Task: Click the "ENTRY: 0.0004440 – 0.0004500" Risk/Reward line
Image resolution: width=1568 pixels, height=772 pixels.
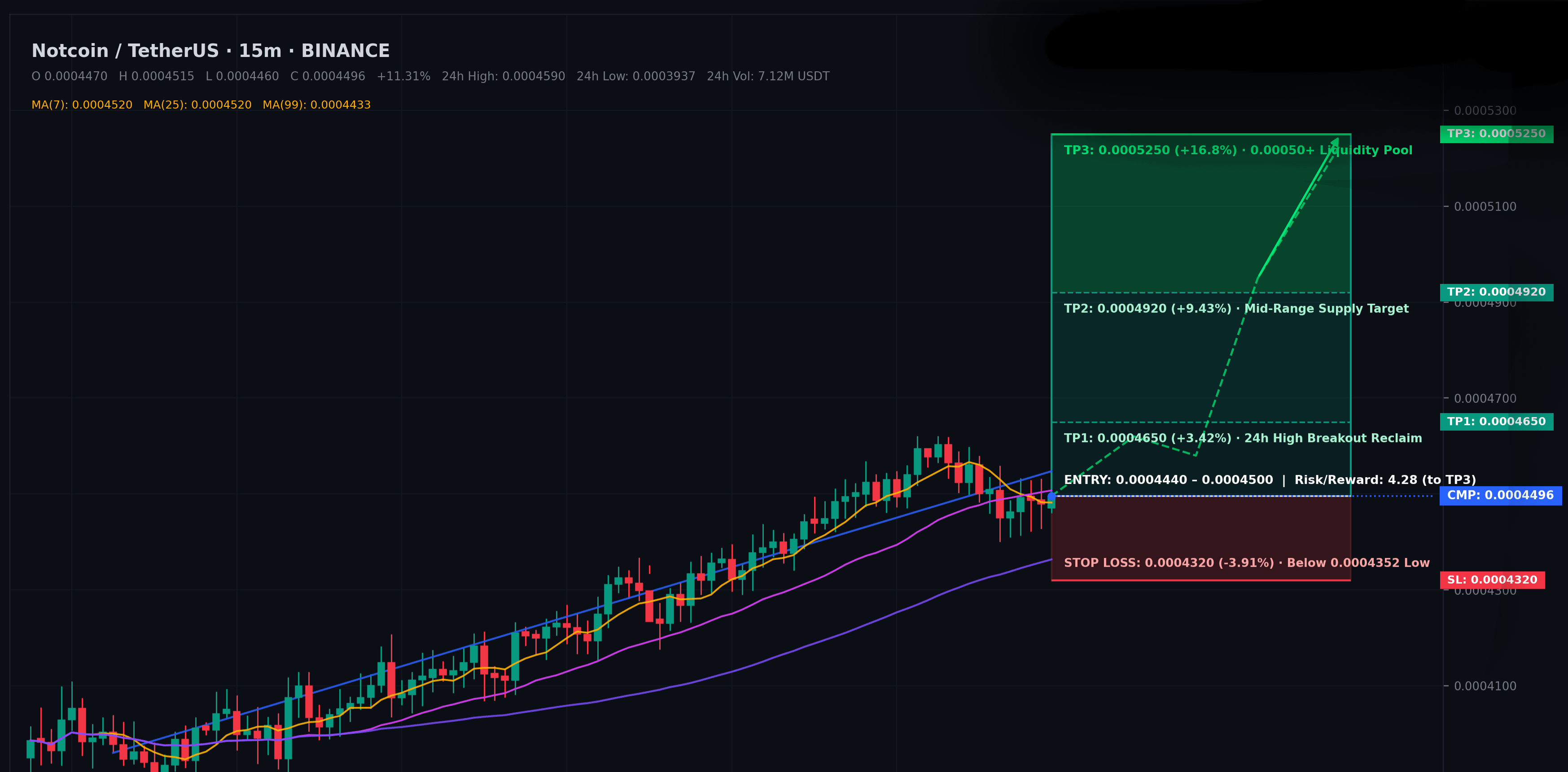Action: [1270, 480]
